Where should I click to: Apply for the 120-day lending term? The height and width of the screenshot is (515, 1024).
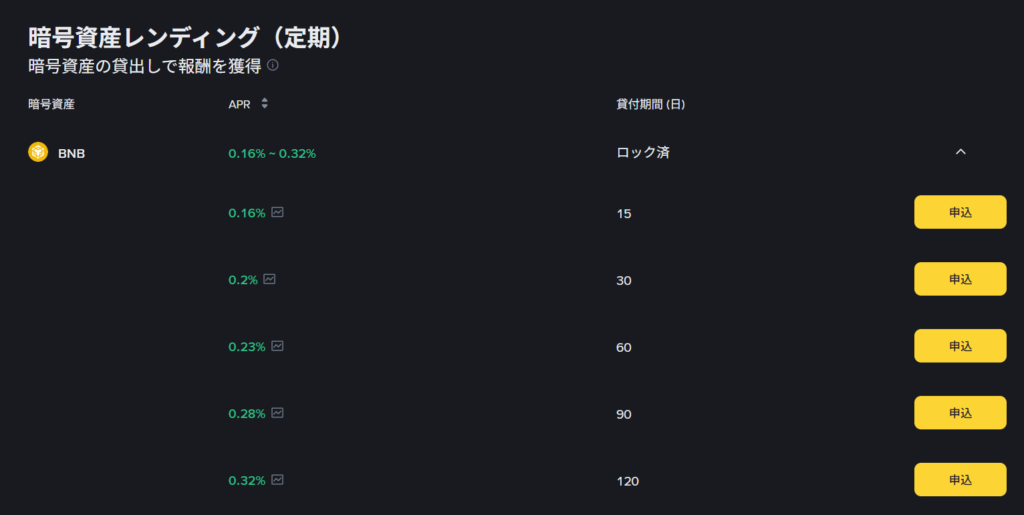[x=959, y=479]
